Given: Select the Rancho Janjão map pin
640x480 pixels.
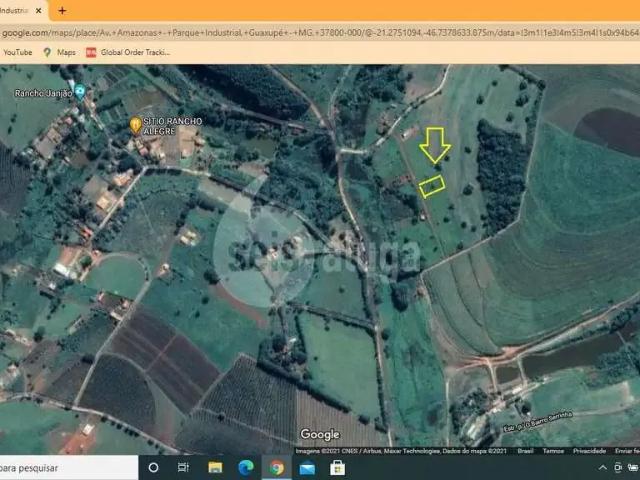Looking at the screenshot, I should click(80, 92).
